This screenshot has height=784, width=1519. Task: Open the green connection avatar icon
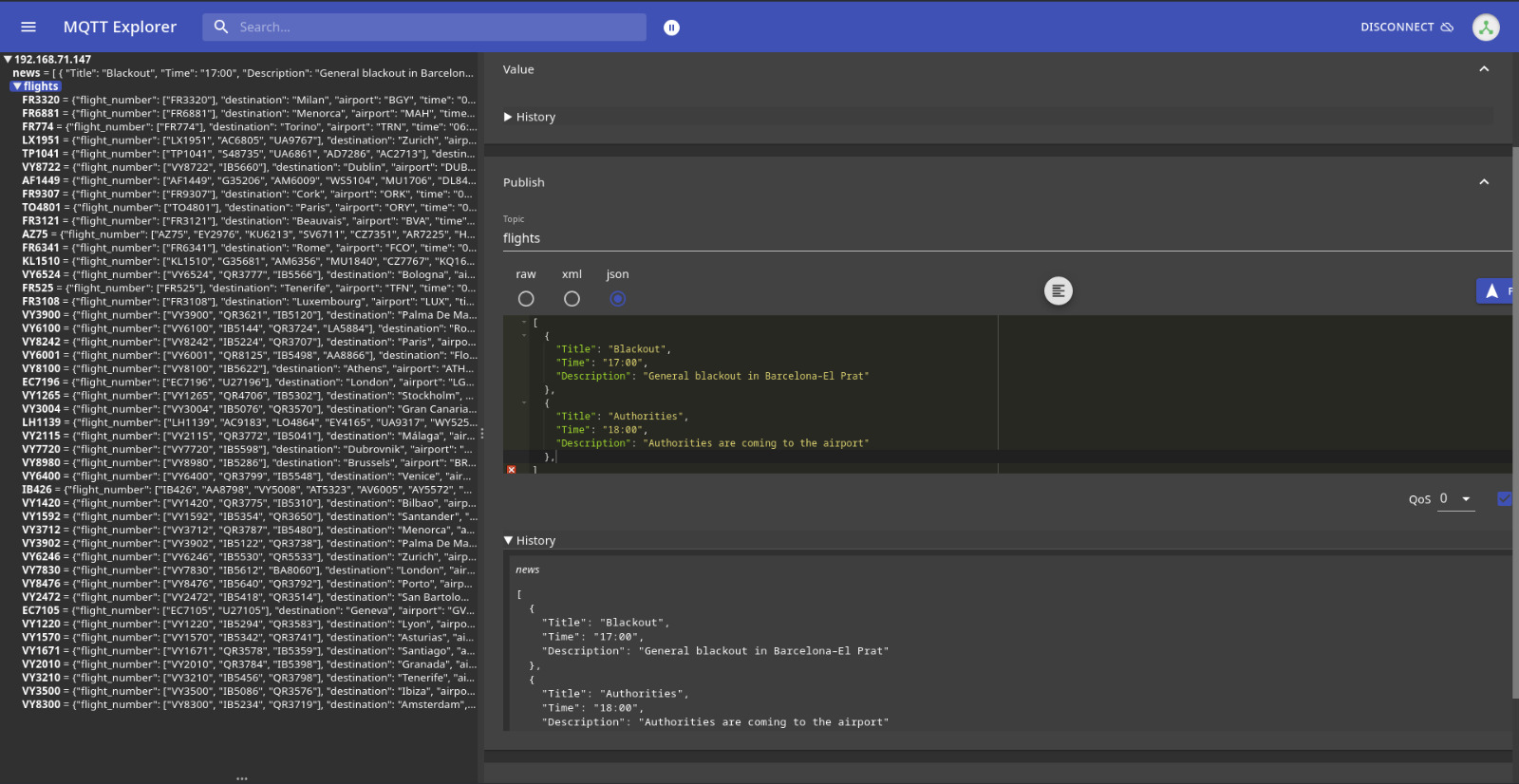pos(1486,27)
